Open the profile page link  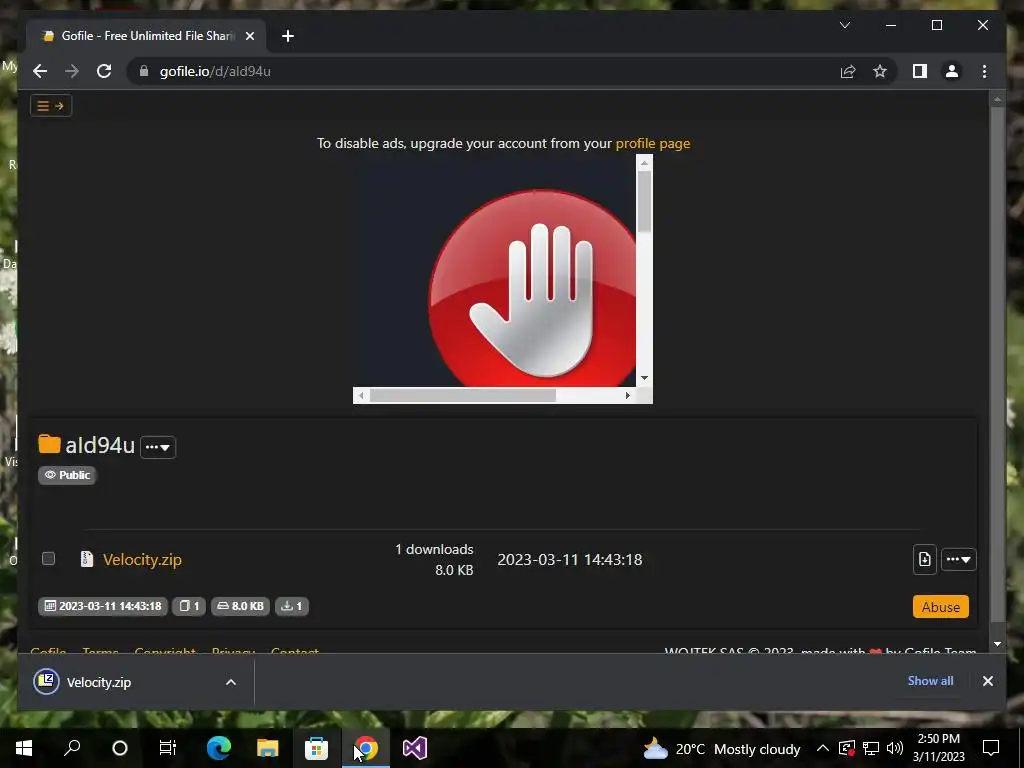652,143
